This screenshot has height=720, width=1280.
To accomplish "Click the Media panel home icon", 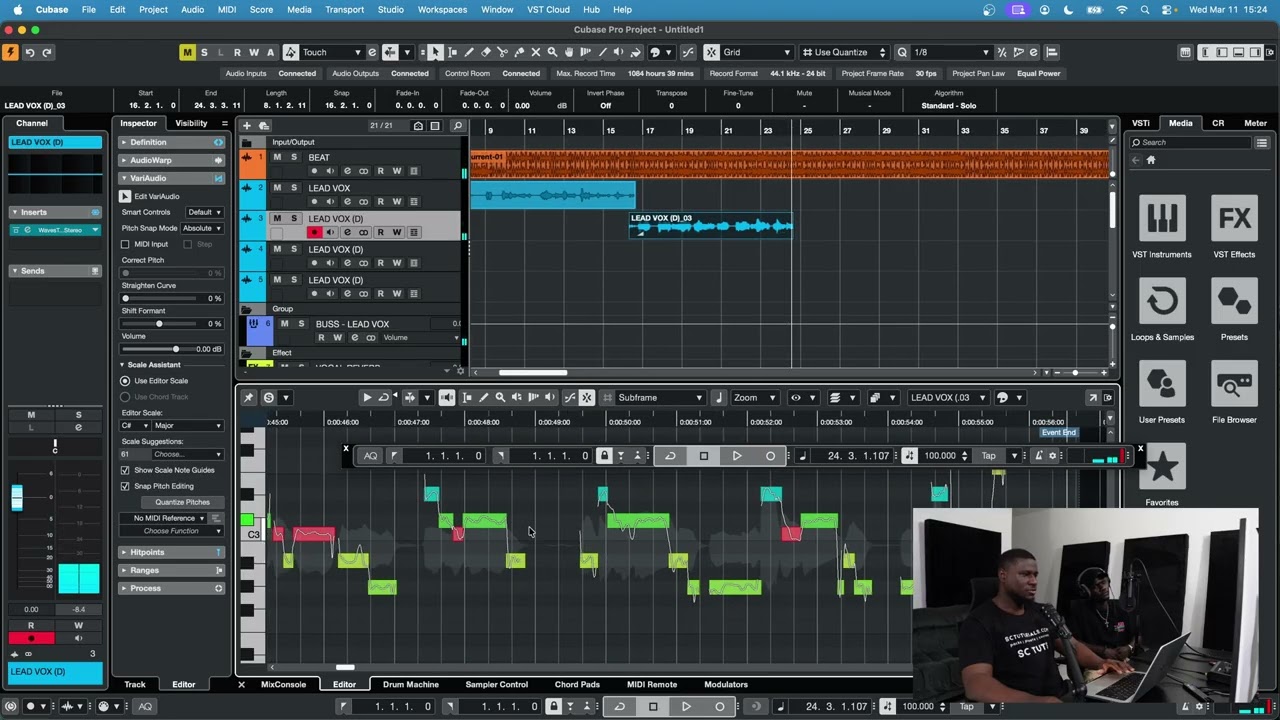I will [1151, 160].
